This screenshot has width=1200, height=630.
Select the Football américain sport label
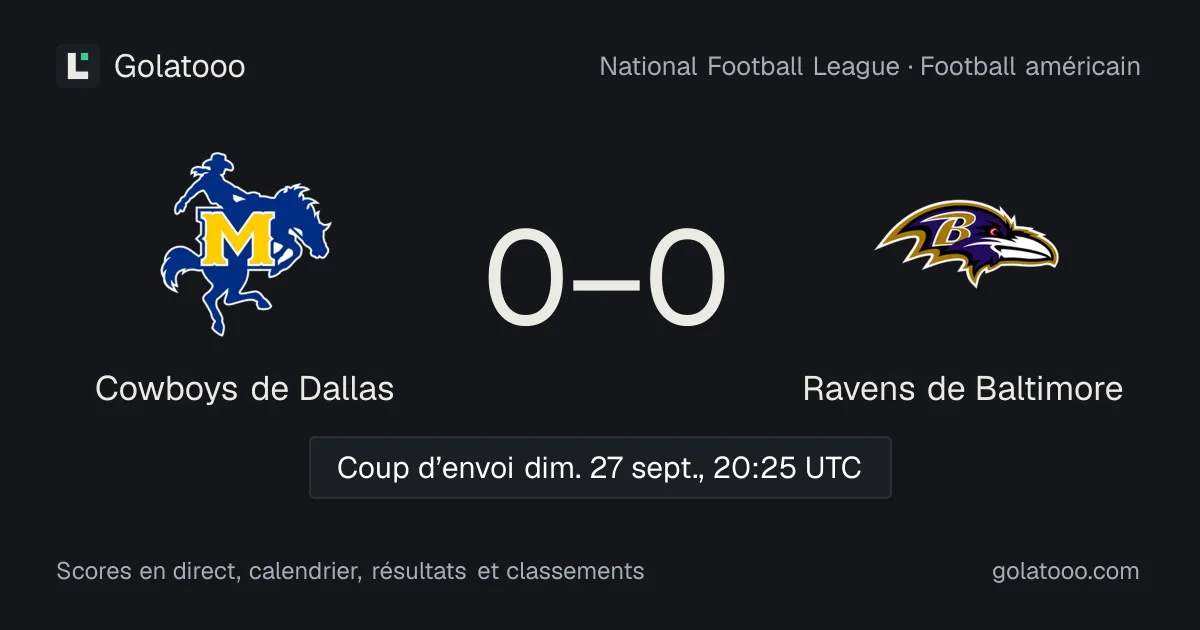pos(1030,67)
